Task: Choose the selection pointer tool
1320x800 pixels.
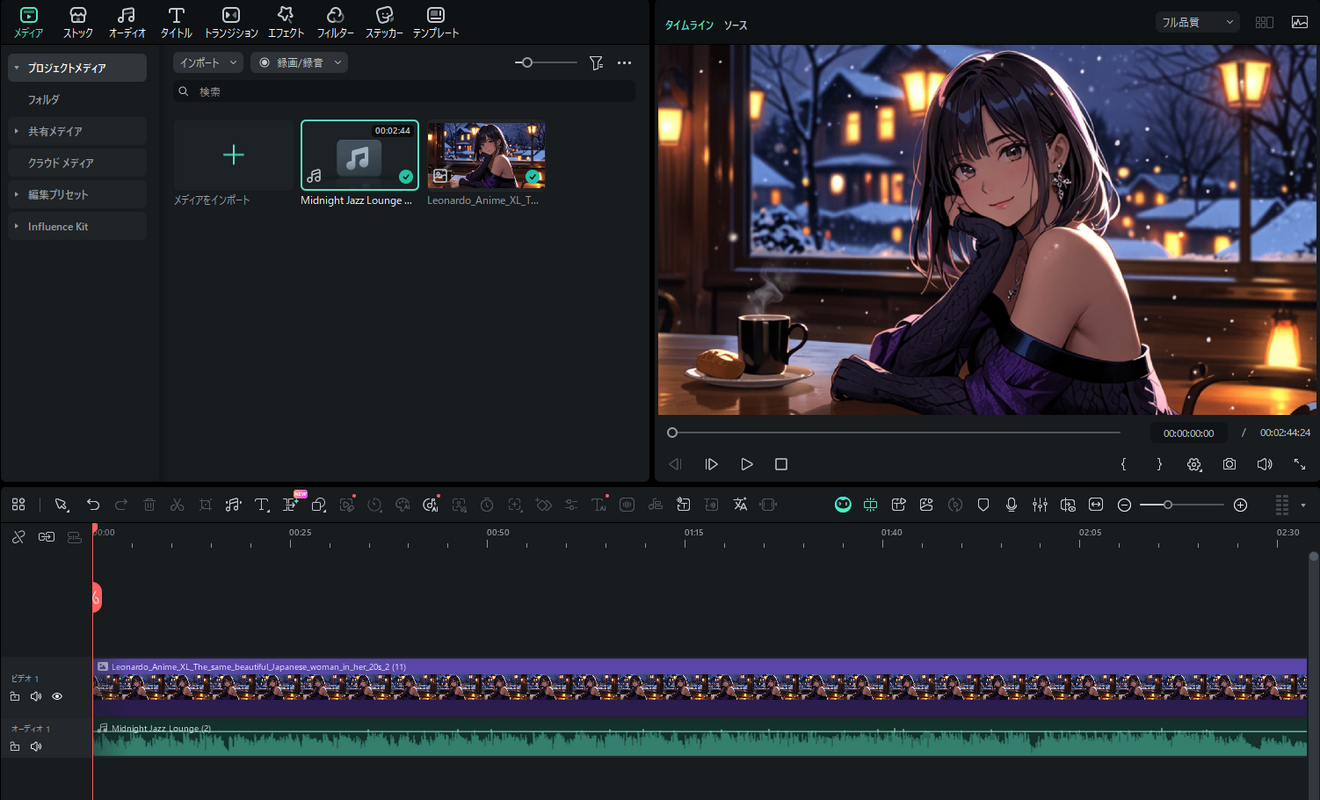Action: point(62,505)
